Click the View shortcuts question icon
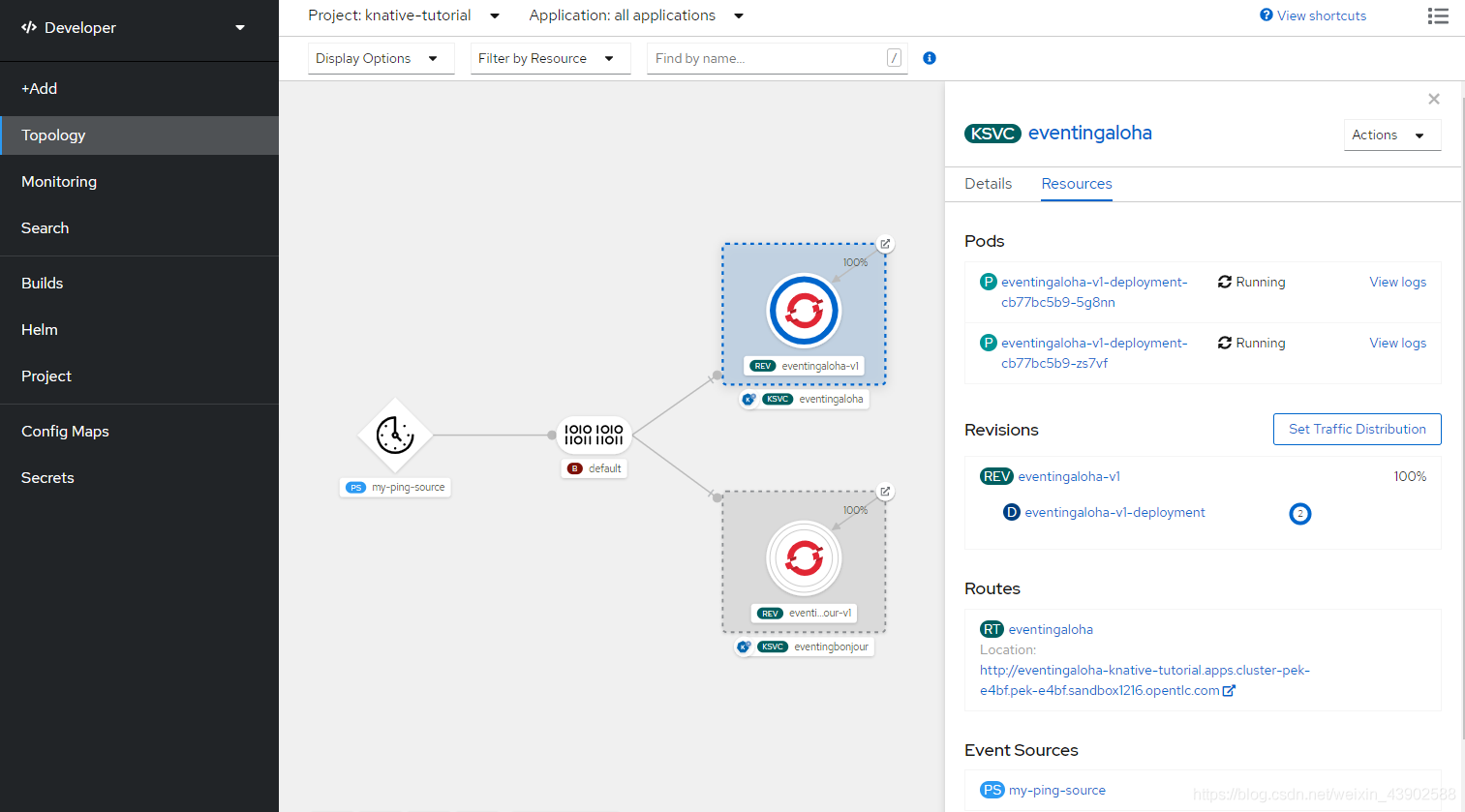This screenshot has width=1465, height=812. [1267, 15]
